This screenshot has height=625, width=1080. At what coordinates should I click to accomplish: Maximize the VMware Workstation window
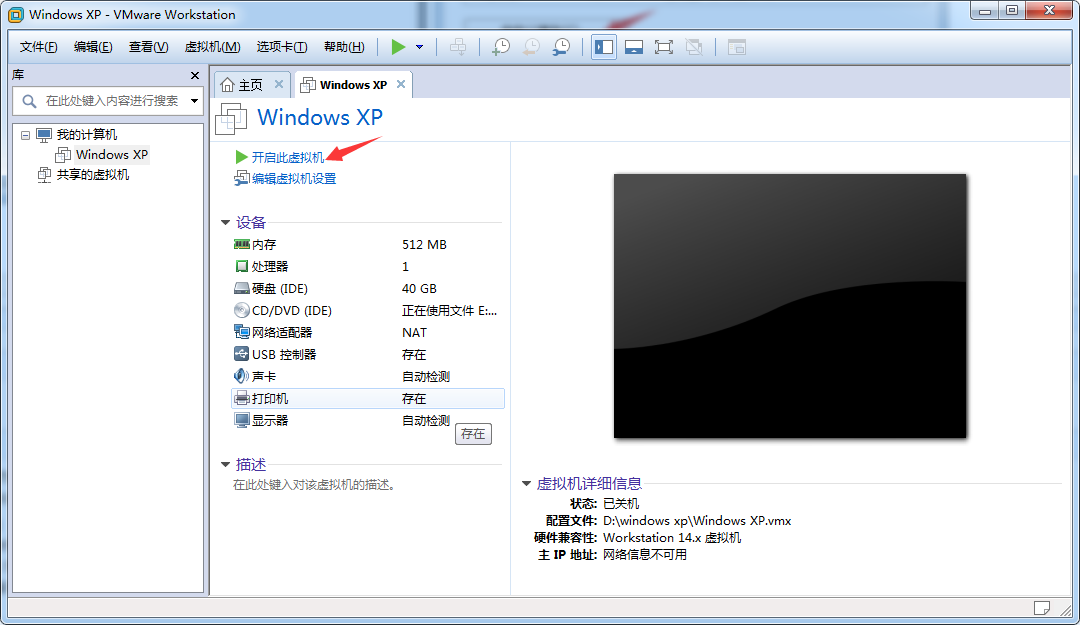[1012, 10]
